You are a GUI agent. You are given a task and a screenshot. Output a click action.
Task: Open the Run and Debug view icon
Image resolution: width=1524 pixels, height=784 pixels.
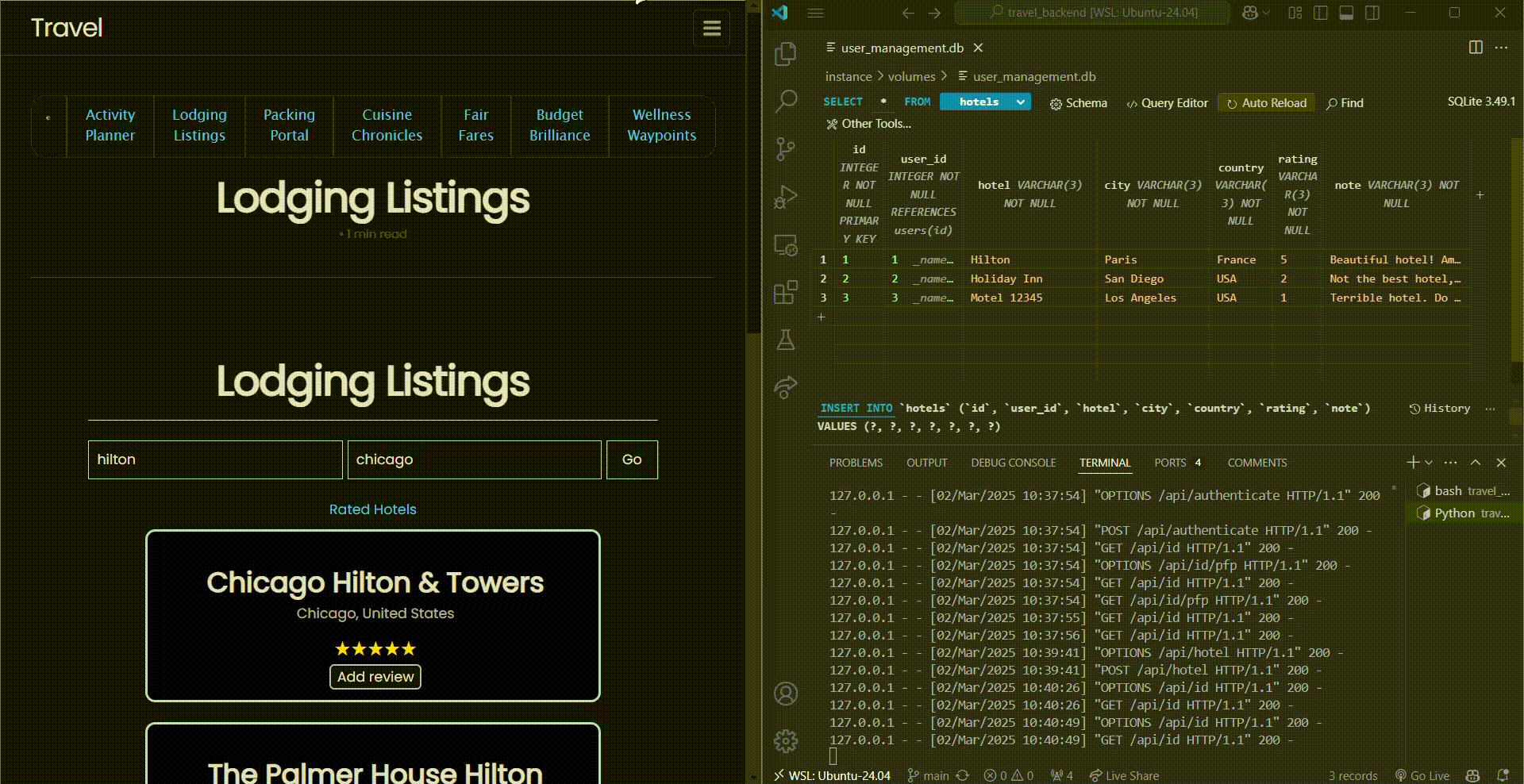click(x=785, y=197)
